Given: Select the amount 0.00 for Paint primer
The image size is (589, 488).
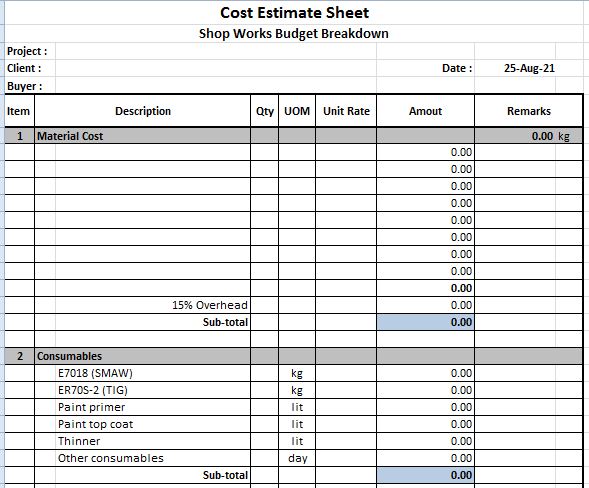Looking at the screenshot, I should (x=426, y=407).
